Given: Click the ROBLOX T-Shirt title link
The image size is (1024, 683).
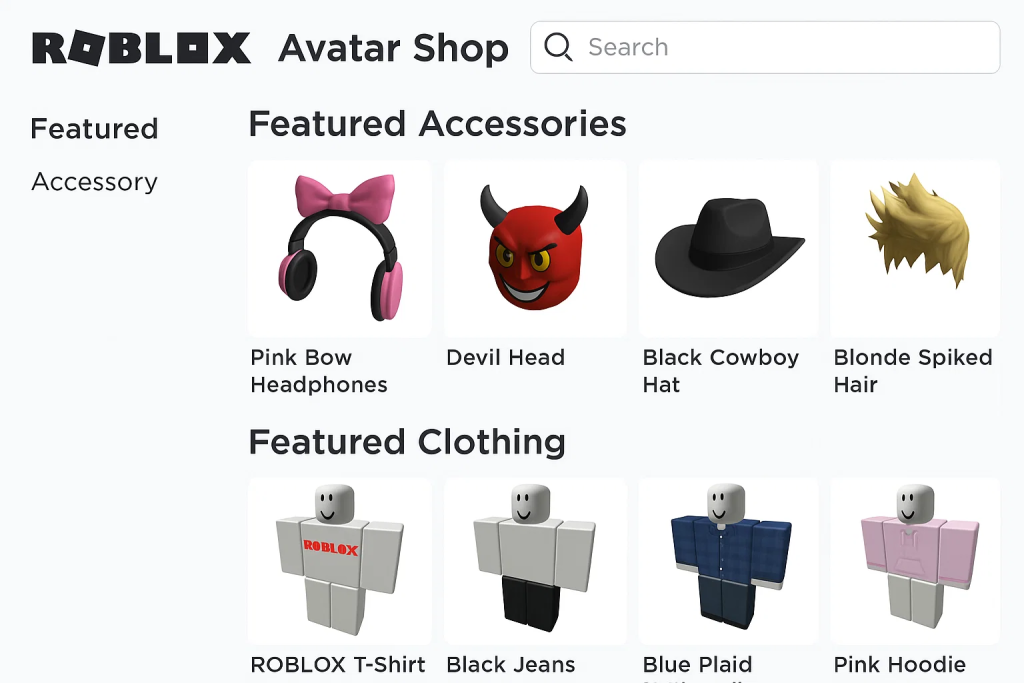Looking at the screenshot, I should tap(338, 665).
